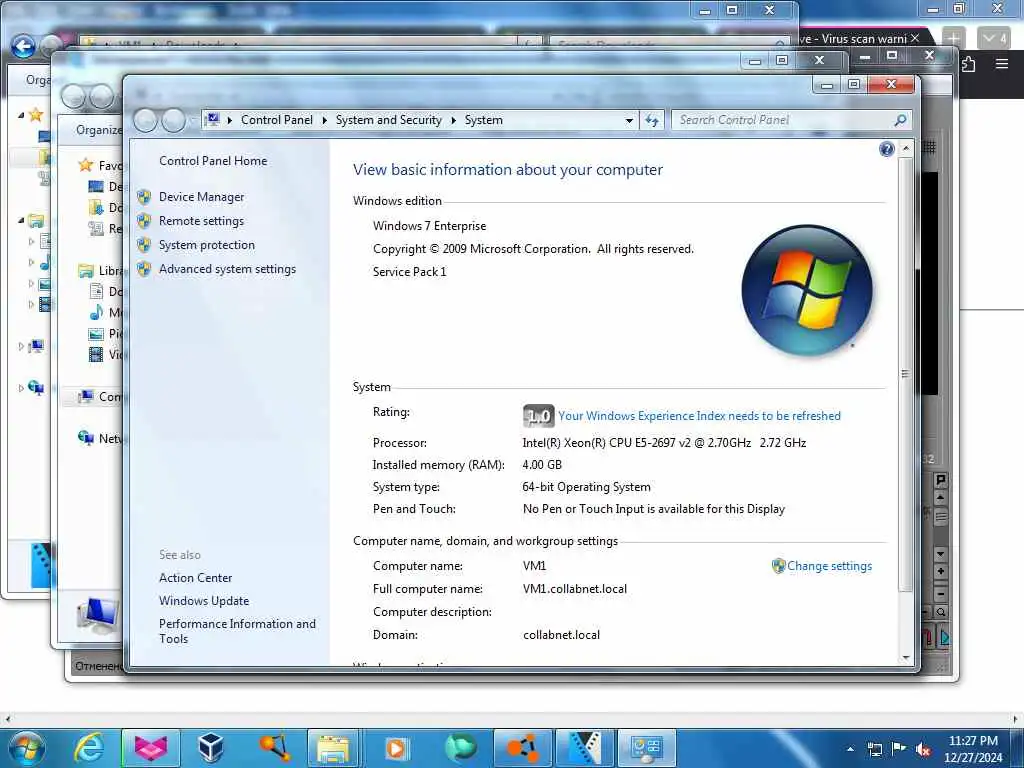Refresh Windows Experience Index link

[699, 416]
